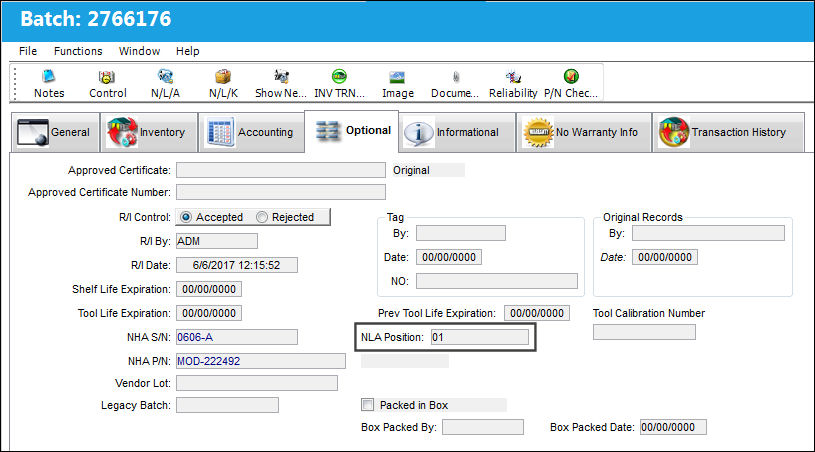Image resolution: width=815 pixels, height=452 pixels.
Task: Click the Approved Certificate field
Action: click(281, 170)
